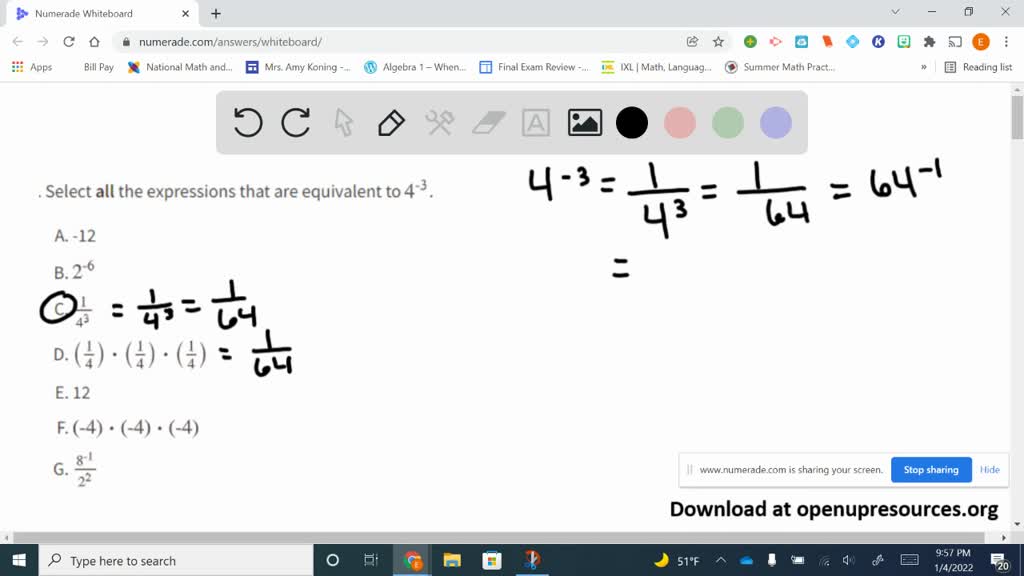Bookmark this page using the star icon
This screenshot has height=576, width=1024.
718,44
